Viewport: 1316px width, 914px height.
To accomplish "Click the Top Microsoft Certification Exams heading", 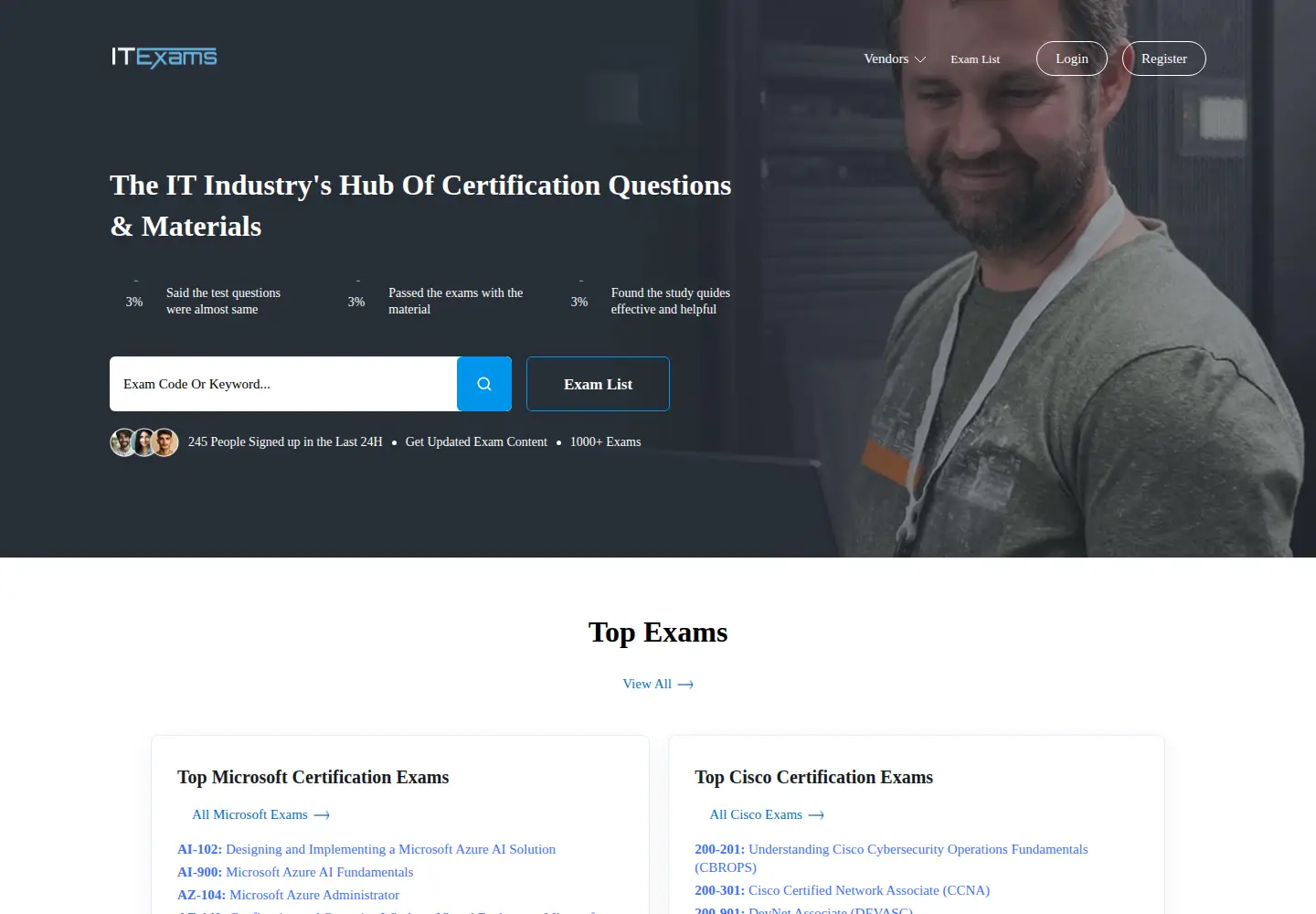I will (x=313, y=777).
